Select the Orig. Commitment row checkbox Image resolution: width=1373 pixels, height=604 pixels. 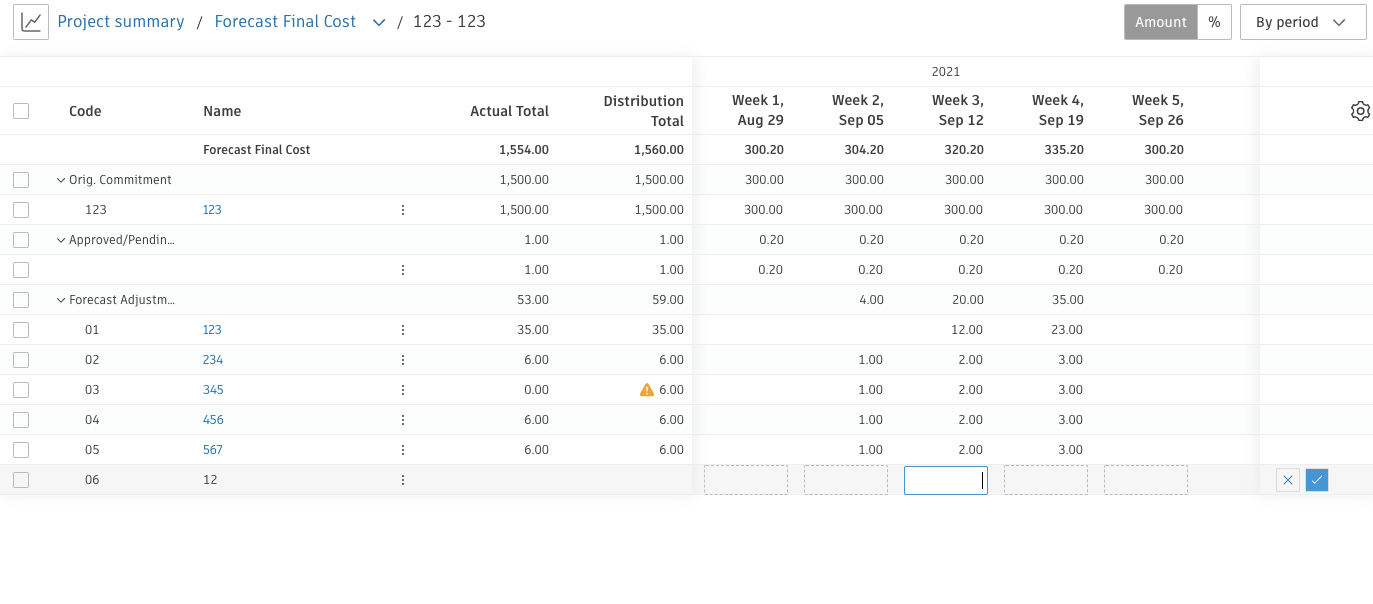tap(21, 180)
